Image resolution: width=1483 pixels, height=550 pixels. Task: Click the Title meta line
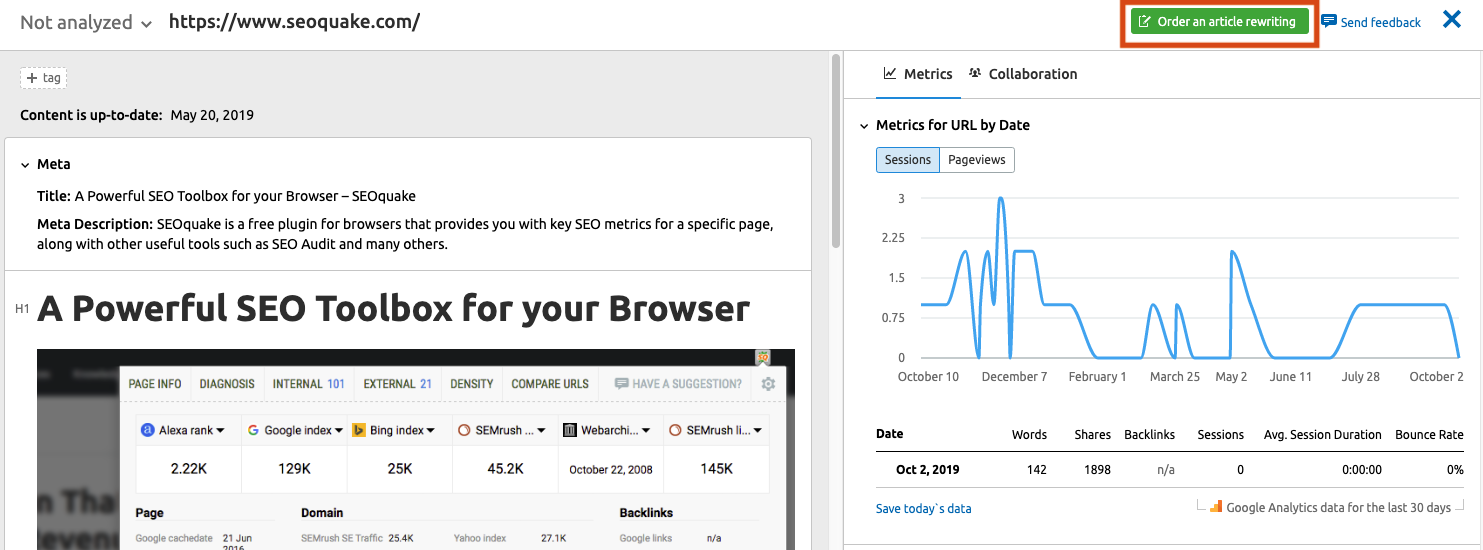pyautogui.click(x=226, y=196)
